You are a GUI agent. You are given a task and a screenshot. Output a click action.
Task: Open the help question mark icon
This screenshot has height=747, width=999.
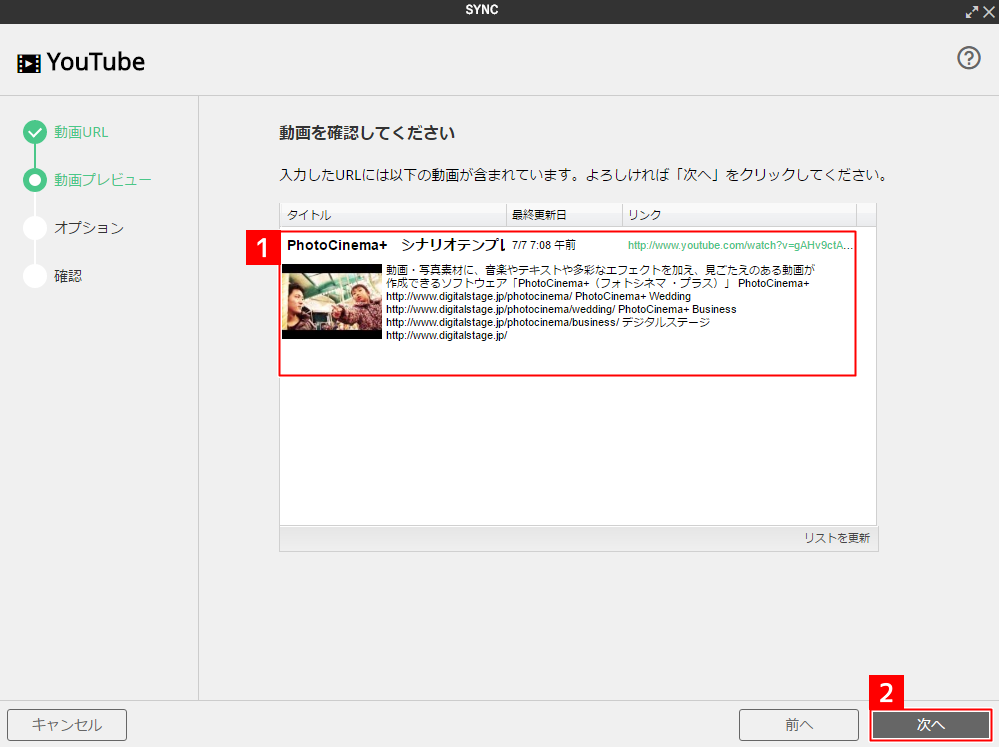pyautogui.click(x=968, y=58)
